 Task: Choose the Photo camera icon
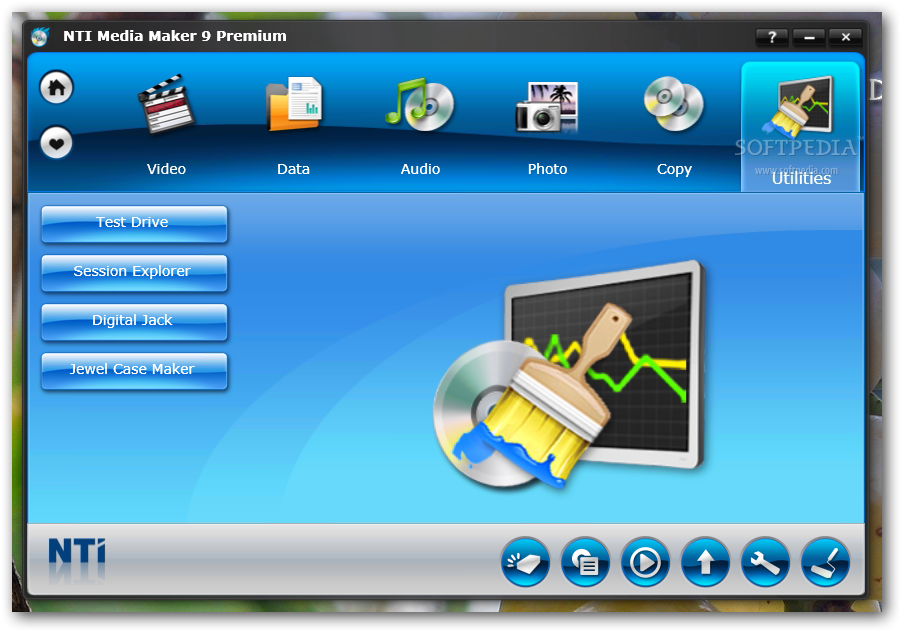tap(547, 106)
